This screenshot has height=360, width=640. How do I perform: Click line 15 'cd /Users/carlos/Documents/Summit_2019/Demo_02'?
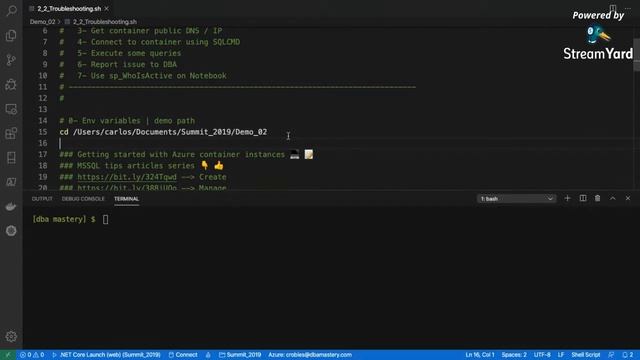coord(163,132)
